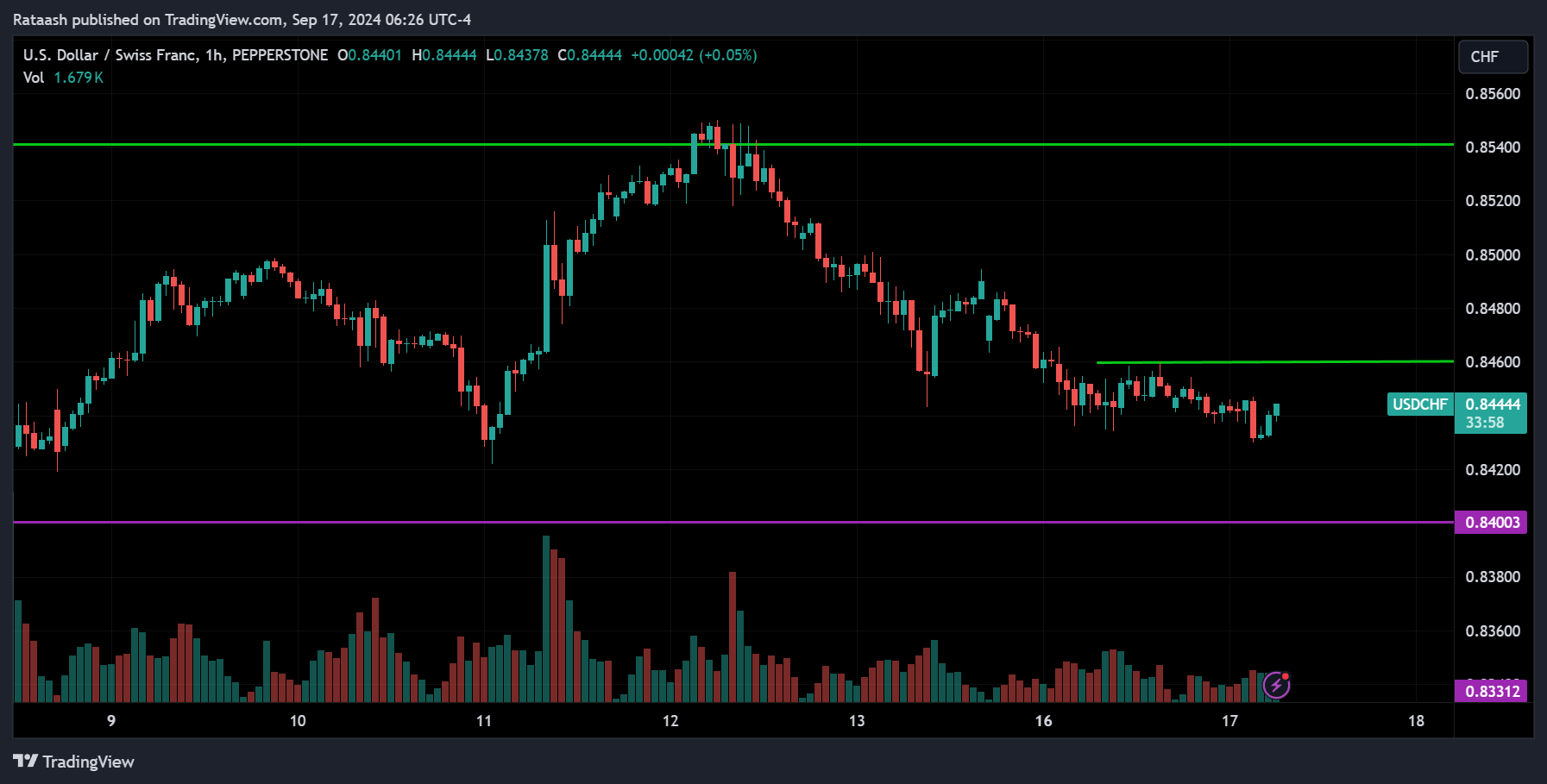Click the 0.85000 price scale label
The width and height of the screenshot is (1547, 784).
[1493, 255]
